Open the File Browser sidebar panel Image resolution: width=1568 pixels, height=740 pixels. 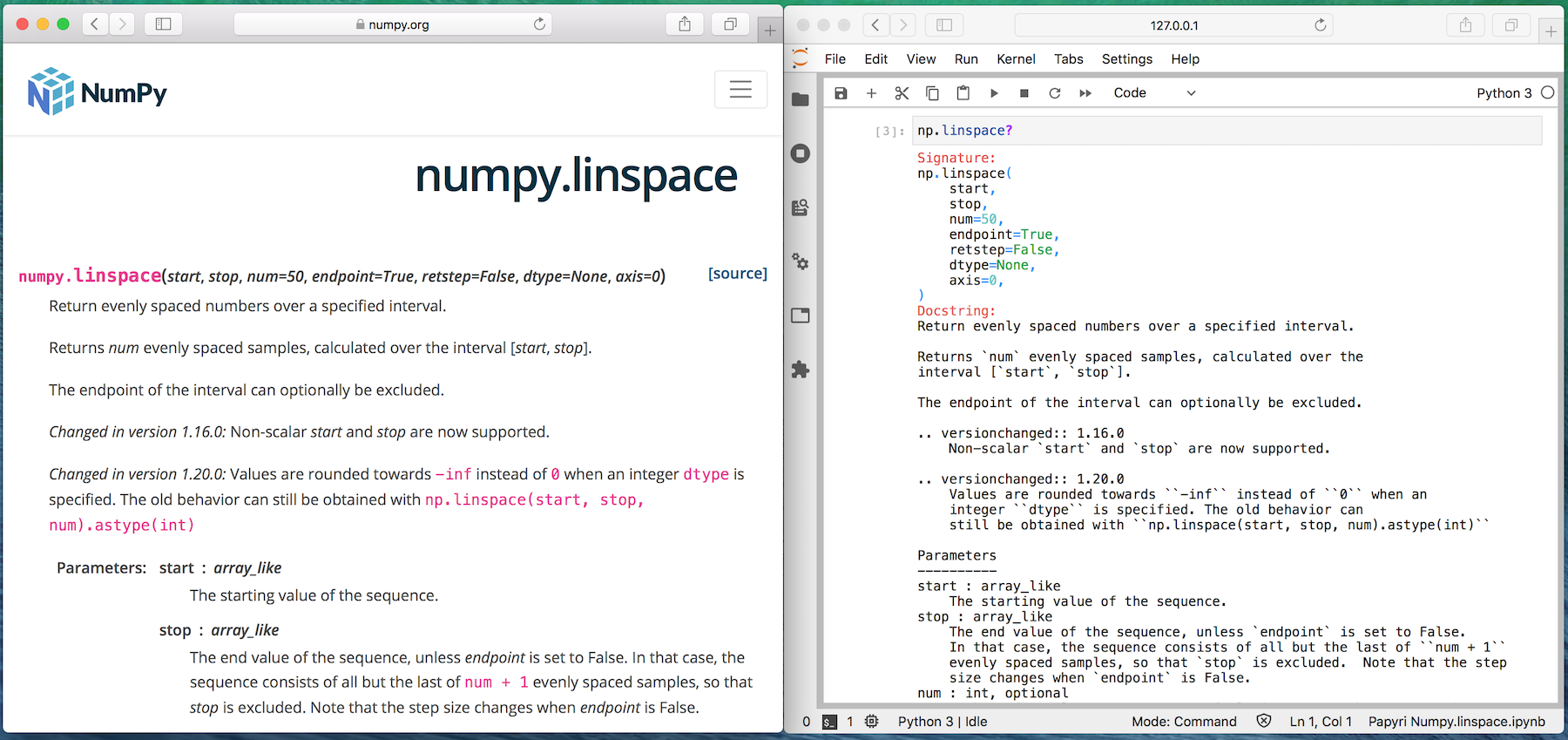[x=801, y=99]
